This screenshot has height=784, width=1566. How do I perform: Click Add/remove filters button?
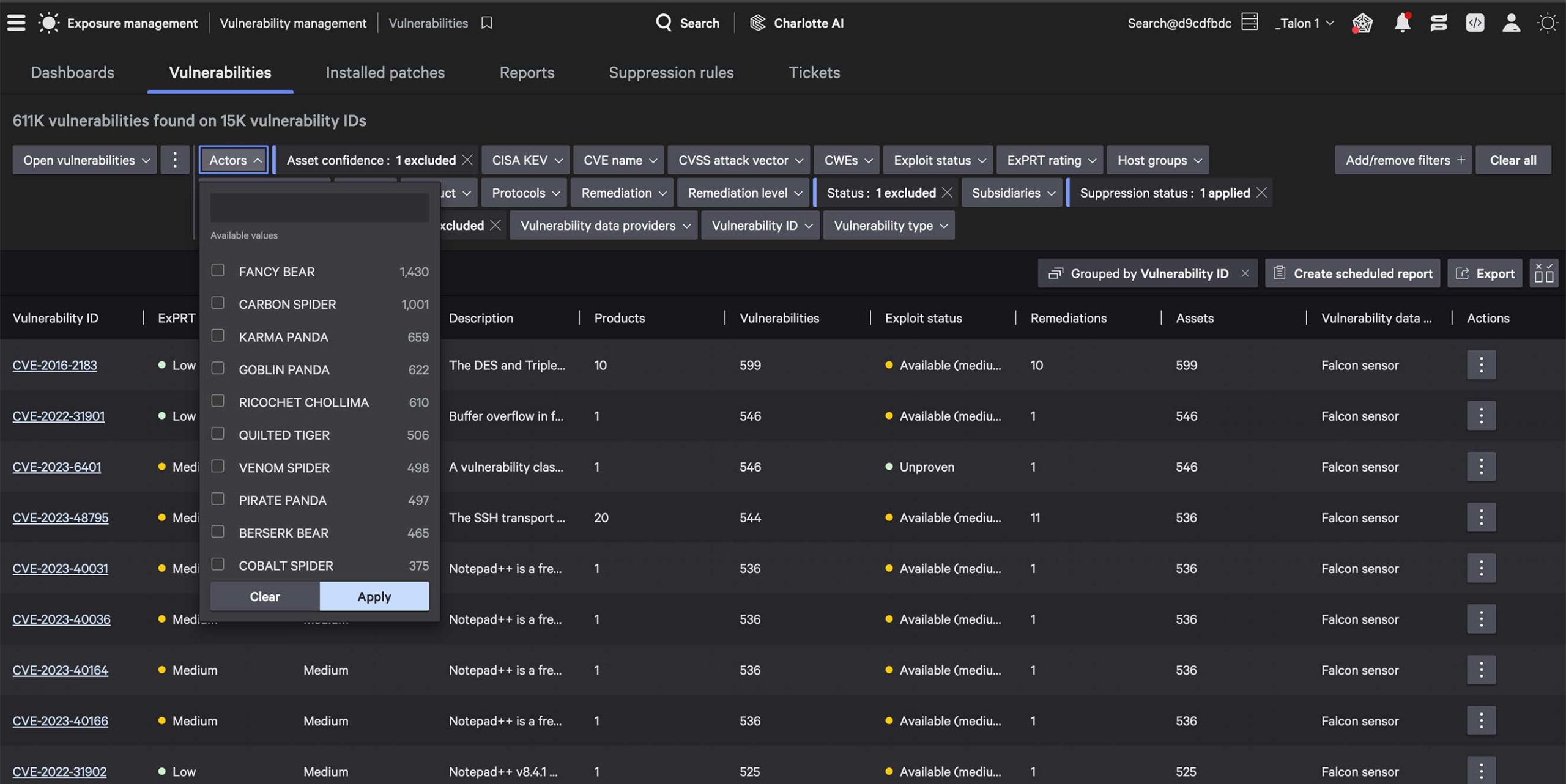[x=1403, y=160]
